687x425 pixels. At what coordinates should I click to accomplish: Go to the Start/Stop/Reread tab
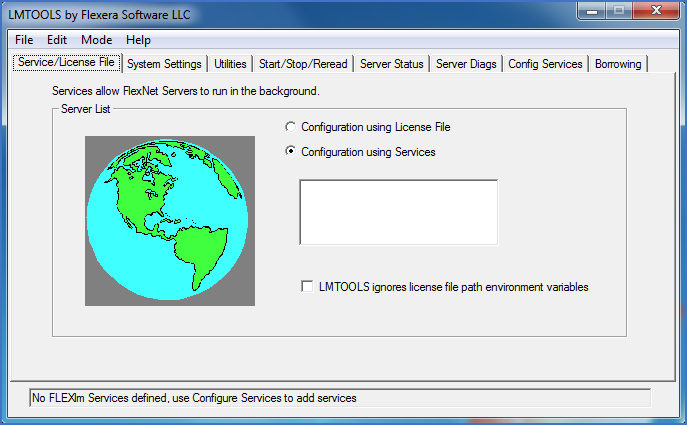pyautogui.click(x=303, y=64)
